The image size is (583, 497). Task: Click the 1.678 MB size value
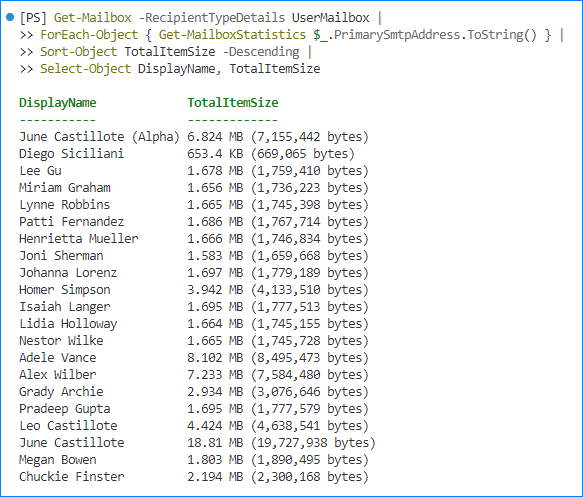(x=215, y=171)
